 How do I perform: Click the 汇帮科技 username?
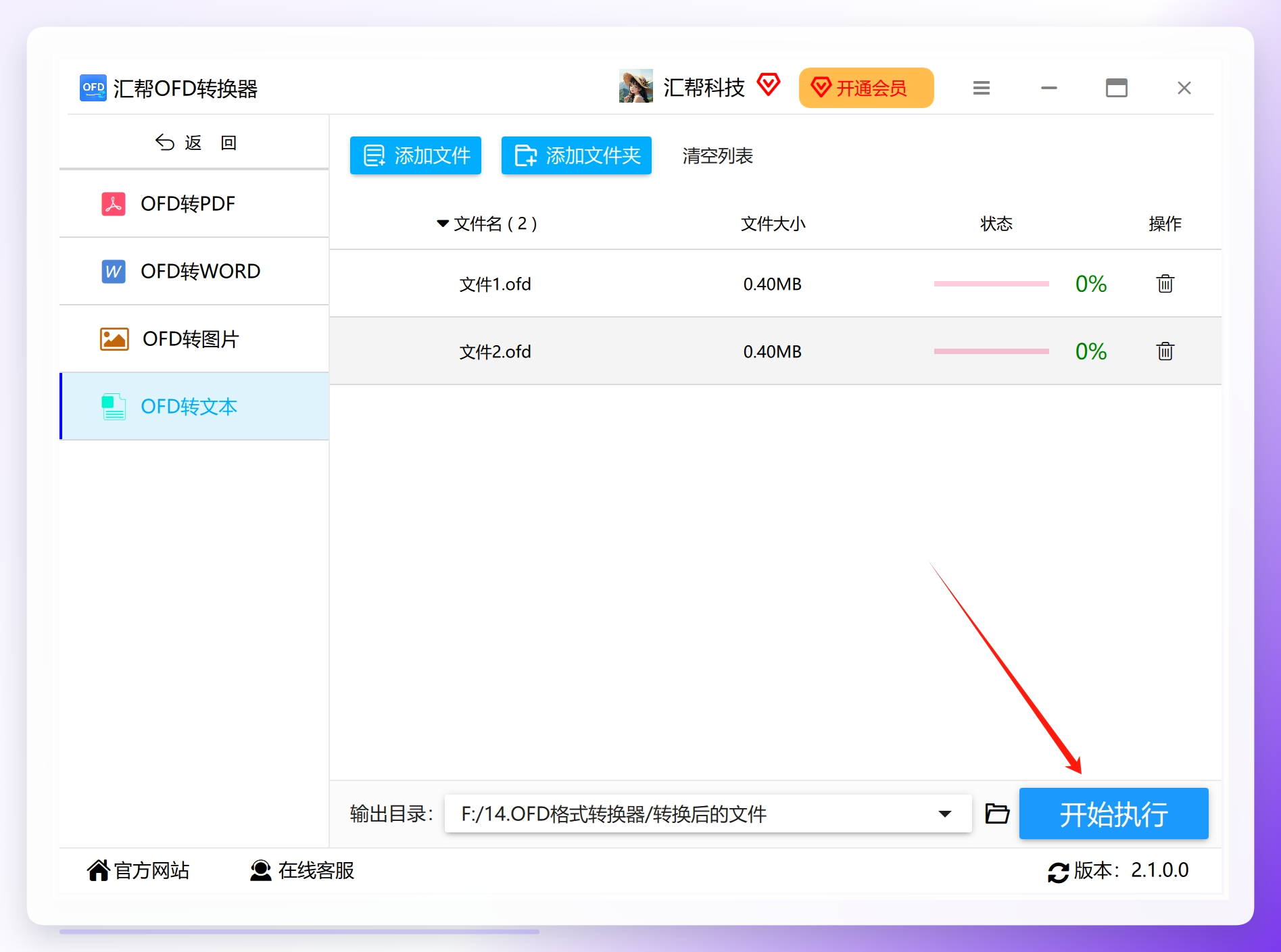click(704, 87)
